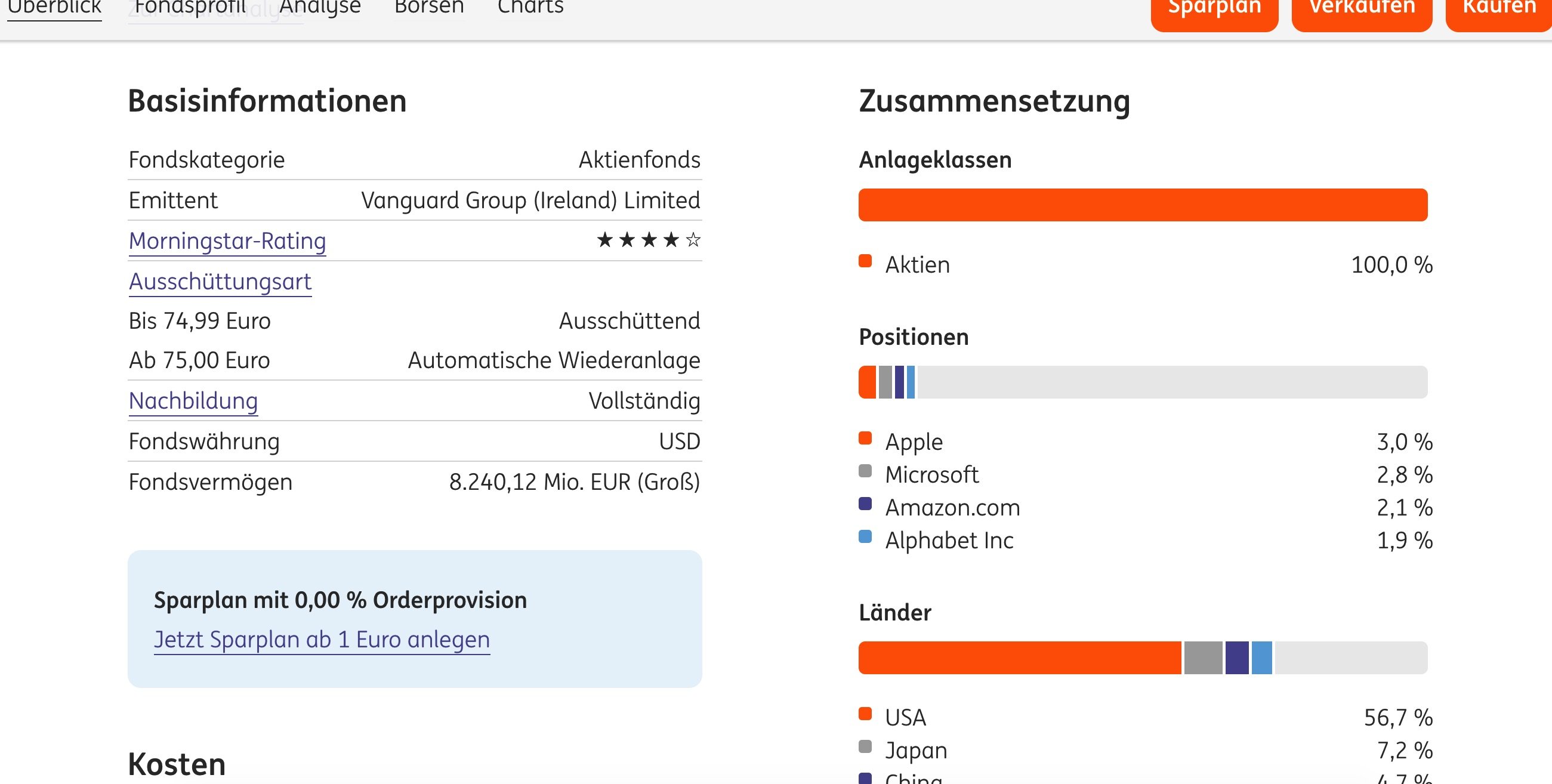Click the light blue Alphabet Inc legend marker
This screenshot has height=784, width=1552.
pos(865,536)
